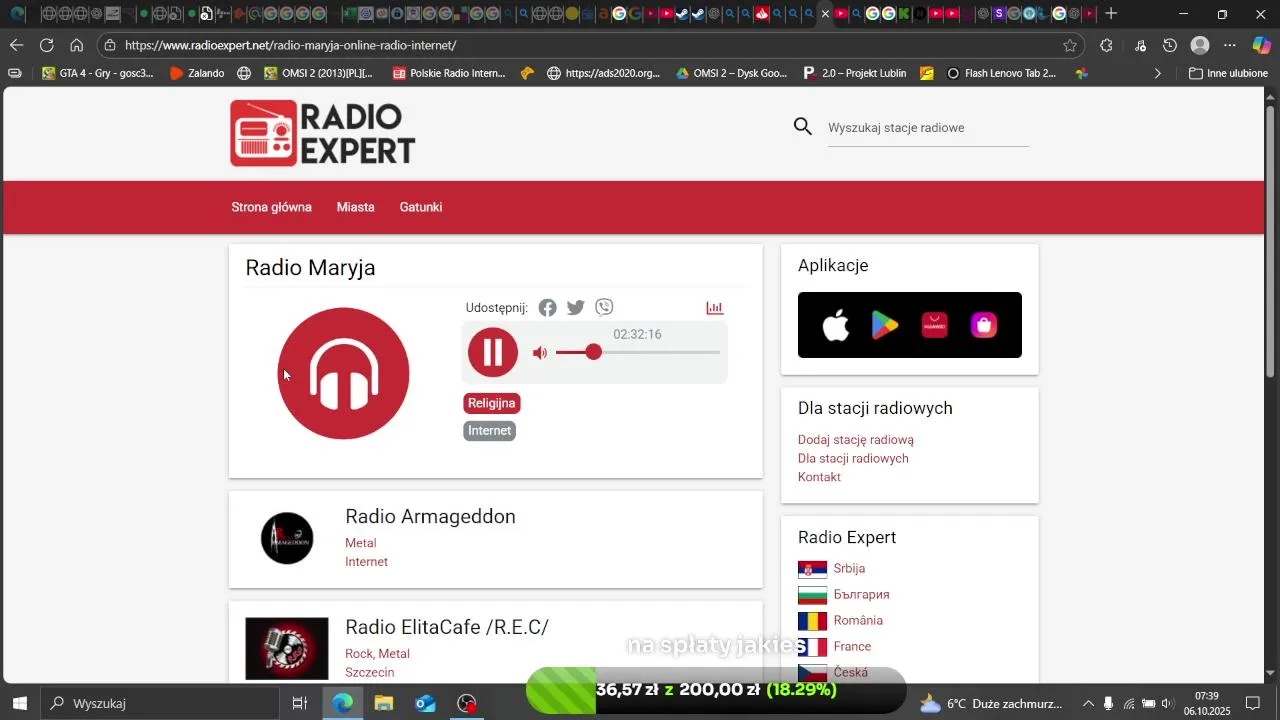Click the Wyszukaj taskbar search box
Image resolution: width=1280 pixels, height=720 pixels.
pyautogui.click(x=160, y=703)
